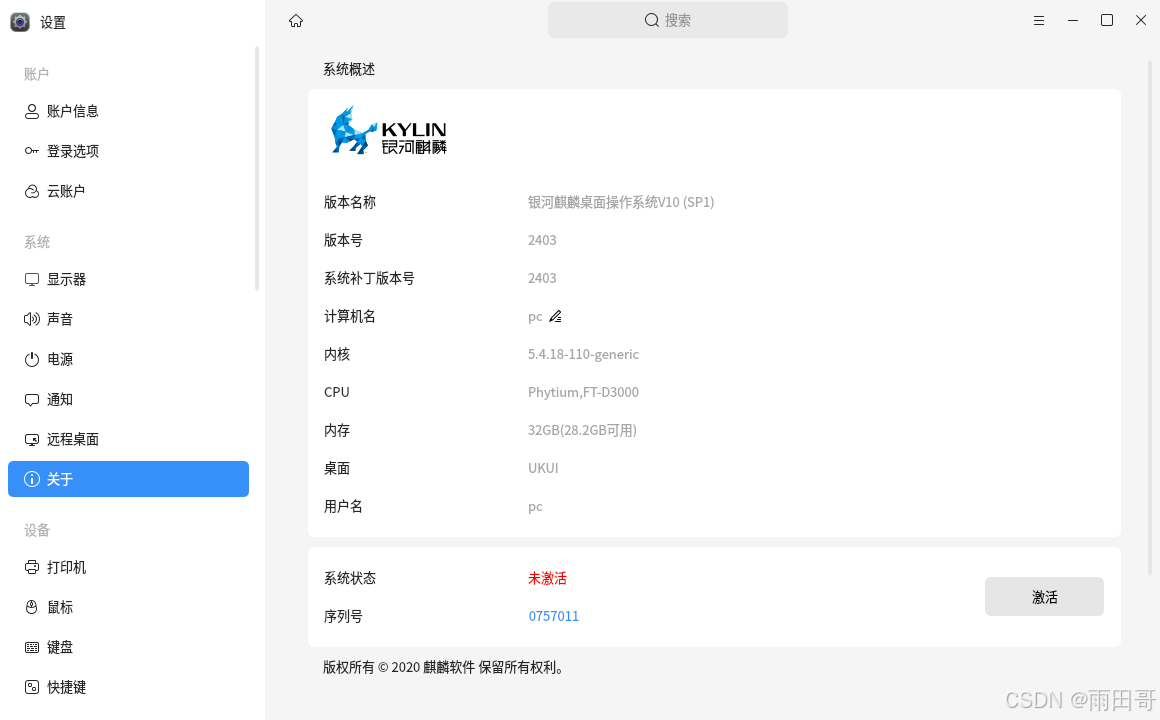Click the 账户信息 person icon
Screen dimensions: 1160x720
click(x=32, y=111)
